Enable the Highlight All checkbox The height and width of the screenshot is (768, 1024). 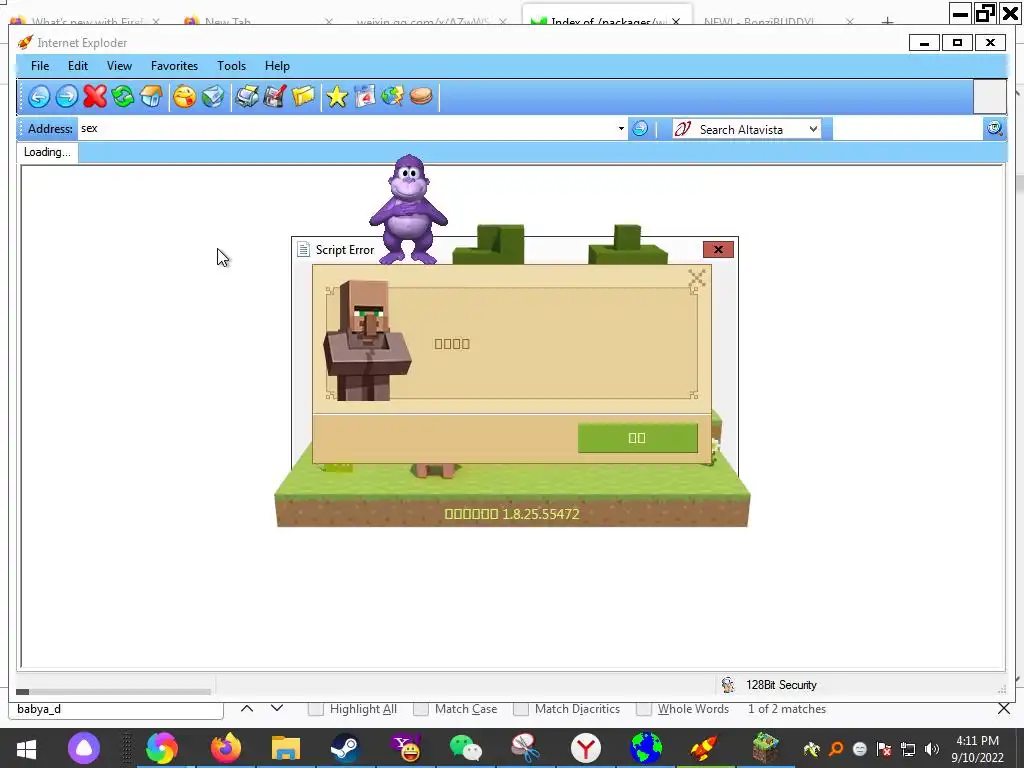pos(315,709)
